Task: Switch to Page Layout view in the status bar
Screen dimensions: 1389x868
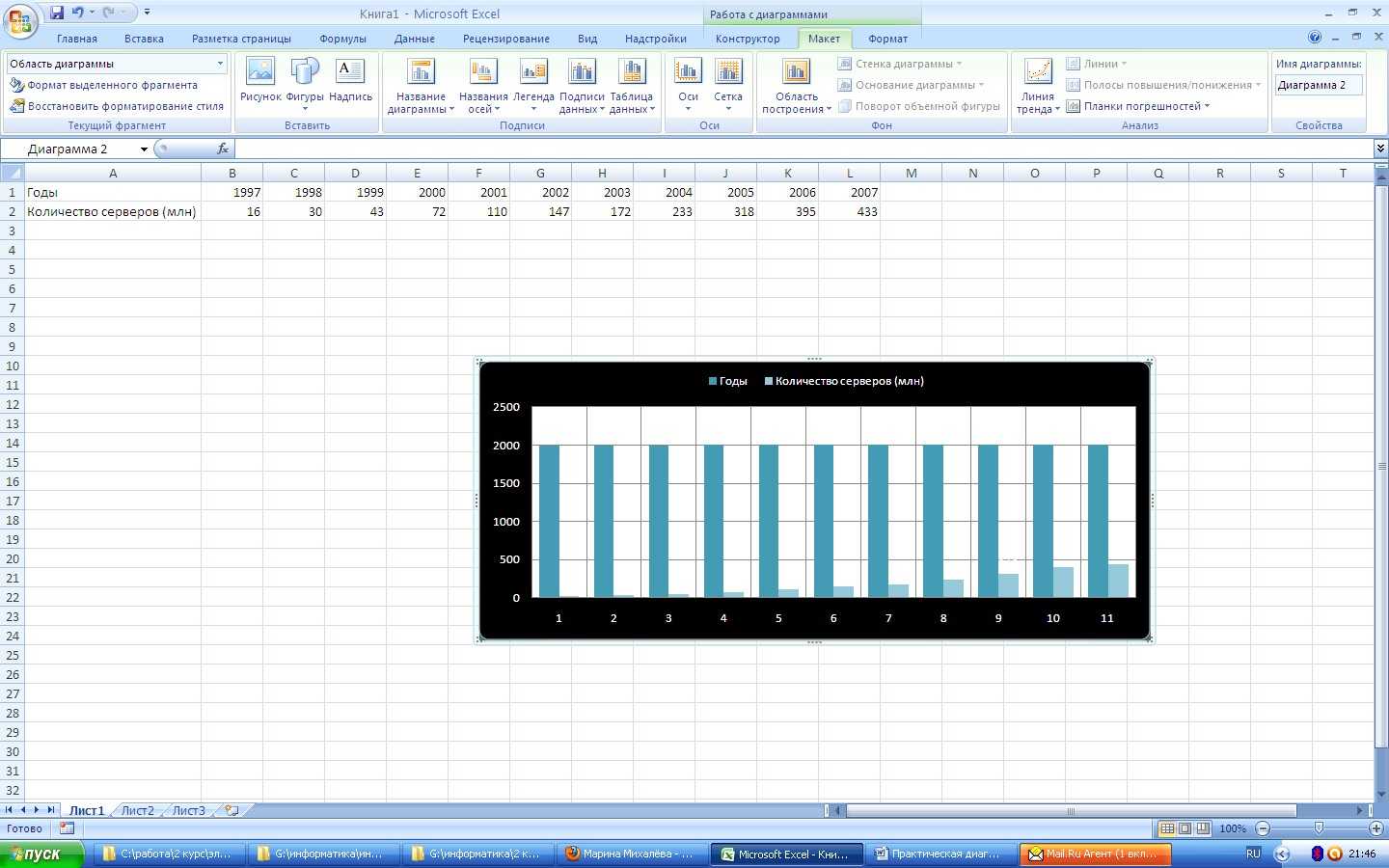Action: (x=1185, y=828)
